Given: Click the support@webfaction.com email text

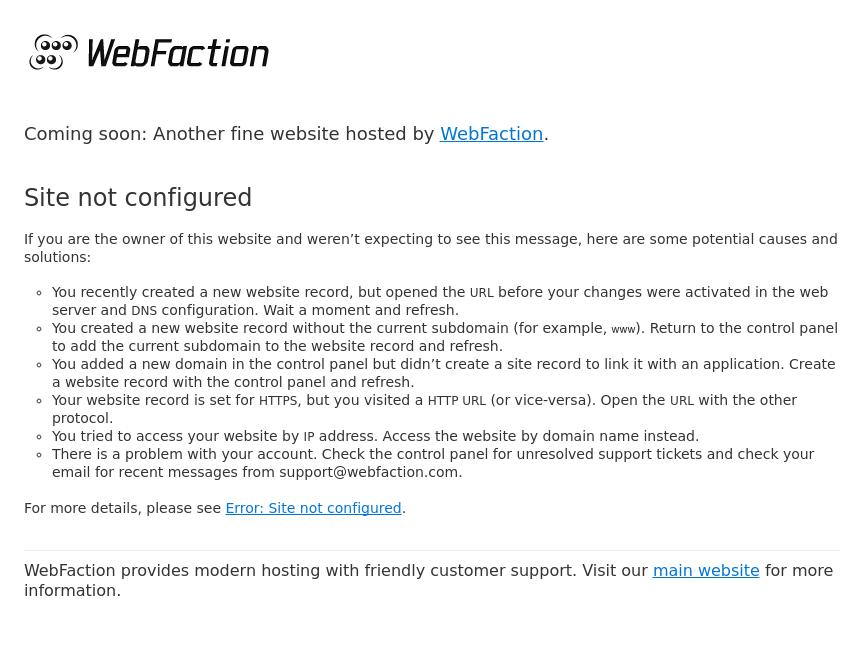Looking at the screenshot, I should pos(368,472).
